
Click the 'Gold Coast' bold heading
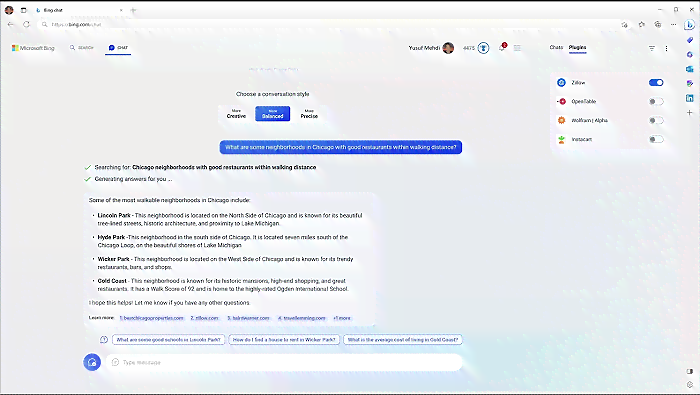112,281
